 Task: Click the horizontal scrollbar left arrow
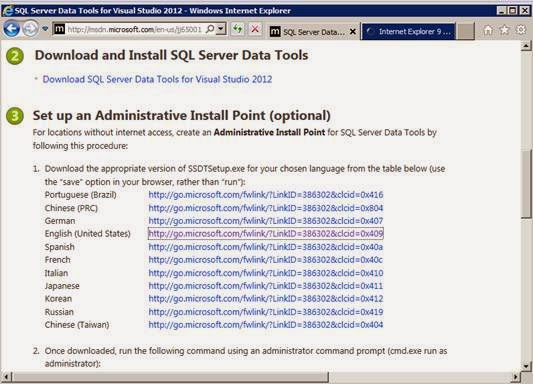pyautogui.click(x=6, y=377)
